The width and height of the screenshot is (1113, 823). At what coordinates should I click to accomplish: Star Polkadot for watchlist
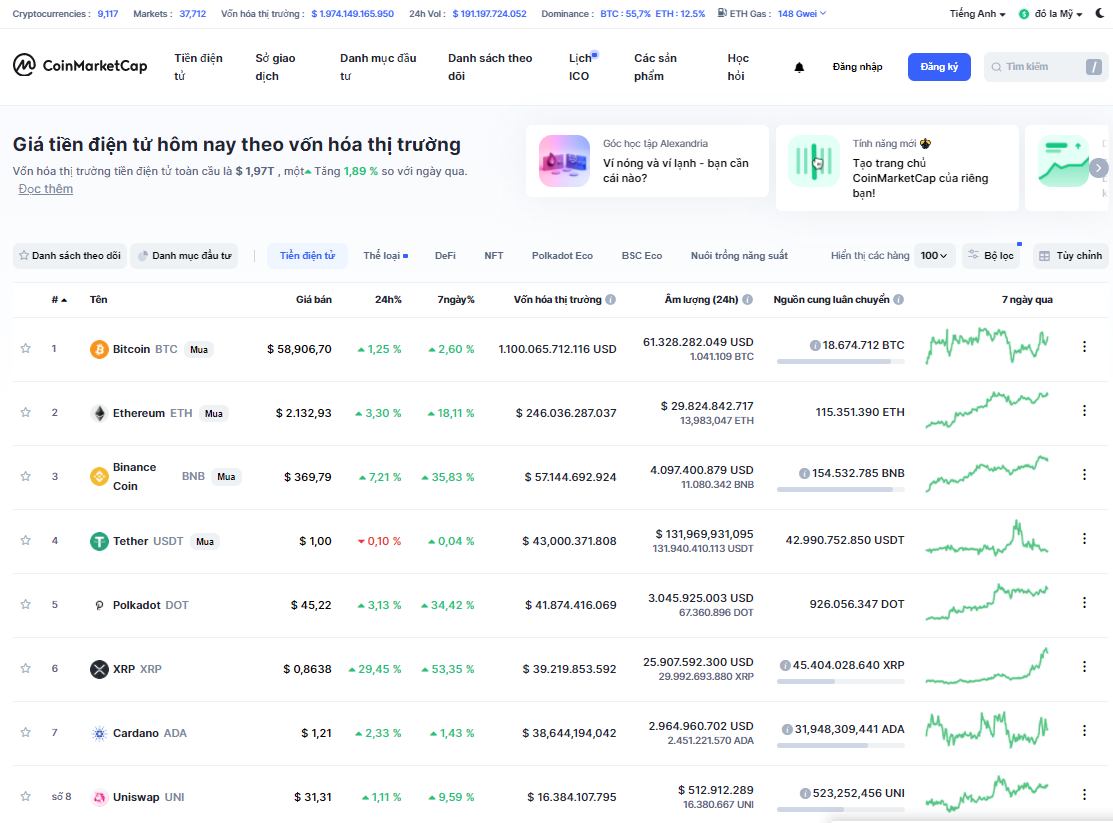coord(26,604)
